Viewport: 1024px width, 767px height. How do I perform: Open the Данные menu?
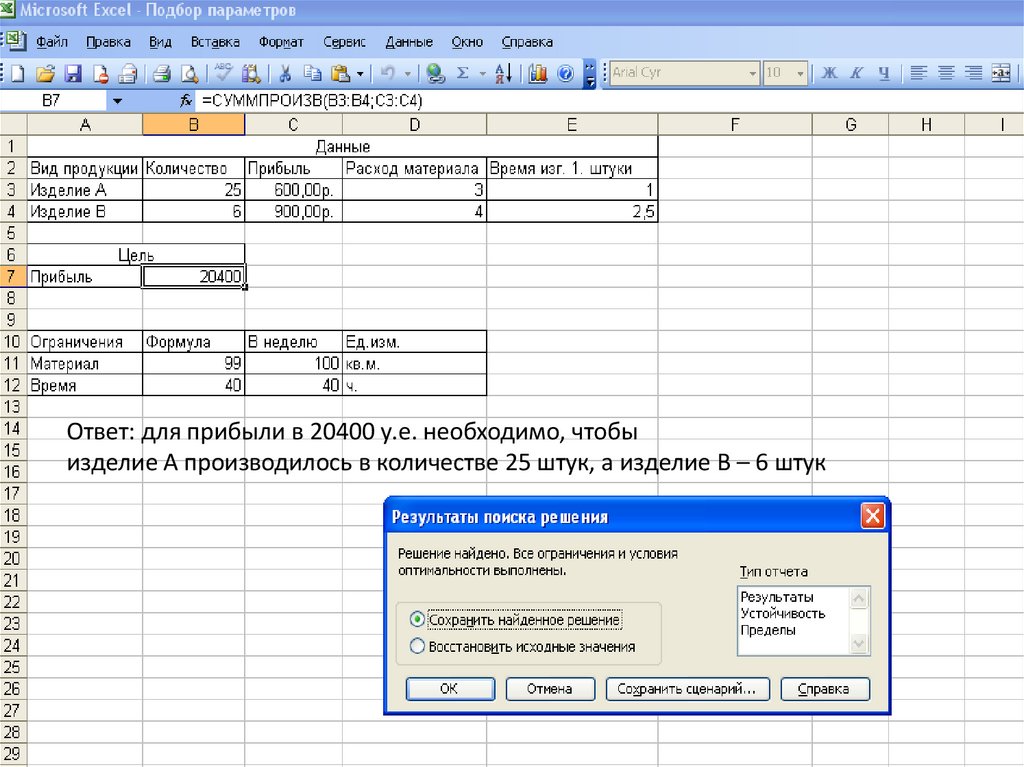408,42
